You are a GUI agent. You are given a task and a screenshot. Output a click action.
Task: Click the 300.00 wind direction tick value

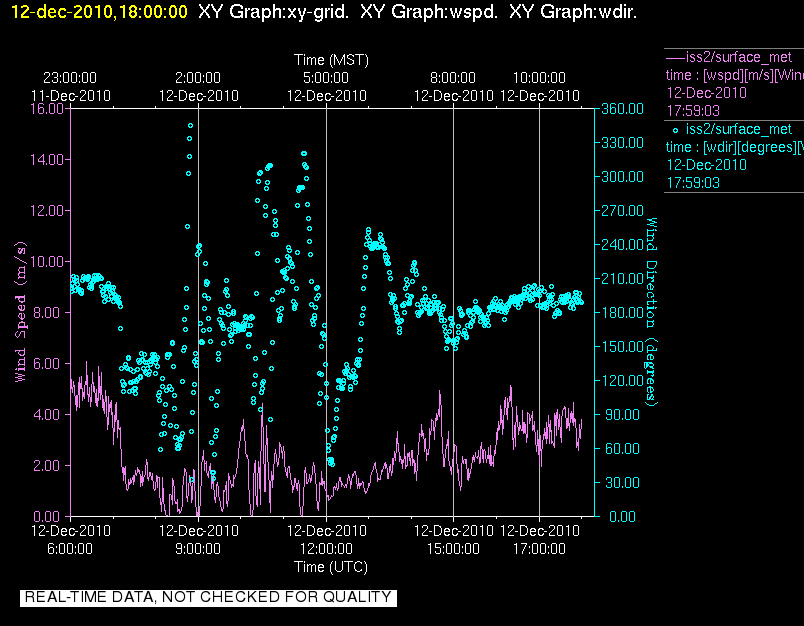(x=622, y=177)
